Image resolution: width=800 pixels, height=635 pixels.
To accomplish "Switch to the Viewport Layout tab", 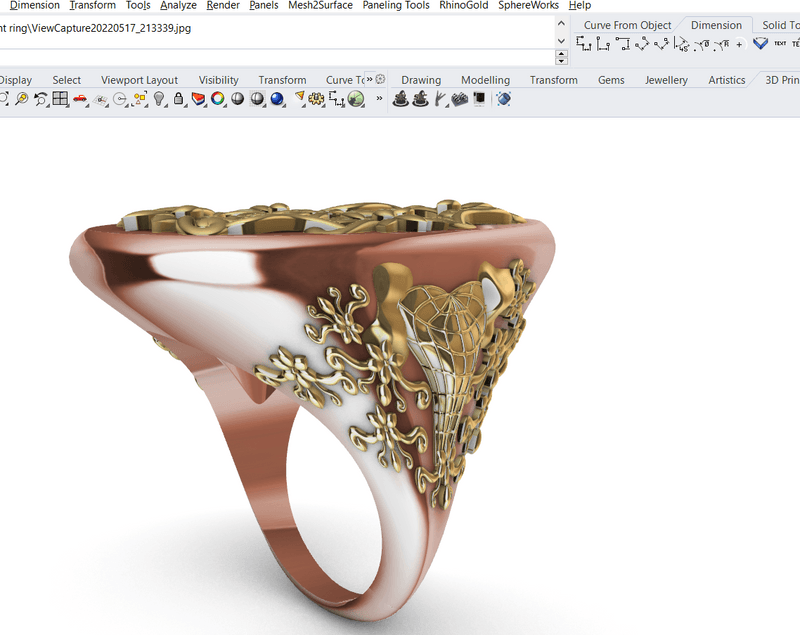I will tap(139, 80).
